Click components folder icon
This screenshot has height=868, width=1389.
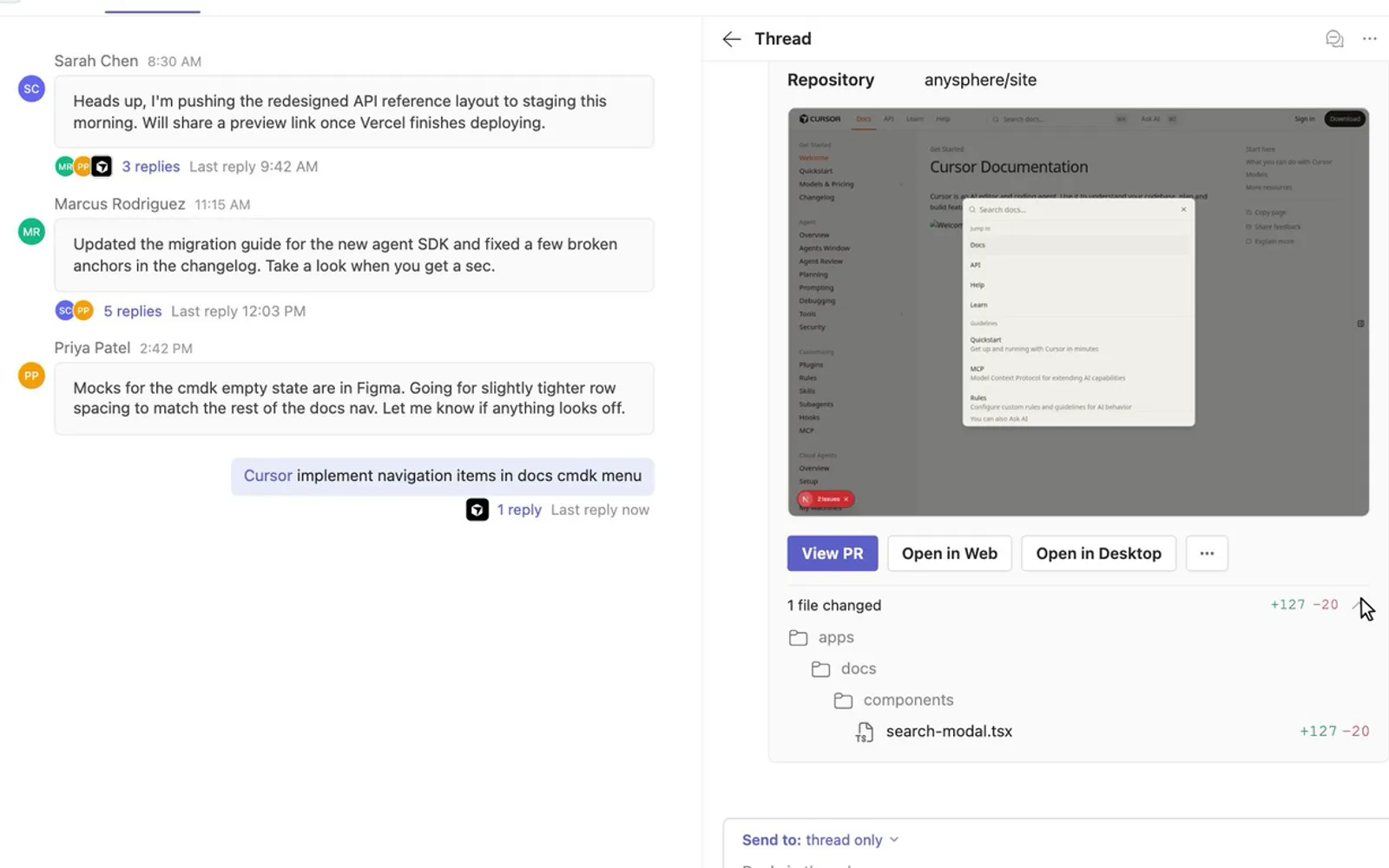tap(843, 700)
